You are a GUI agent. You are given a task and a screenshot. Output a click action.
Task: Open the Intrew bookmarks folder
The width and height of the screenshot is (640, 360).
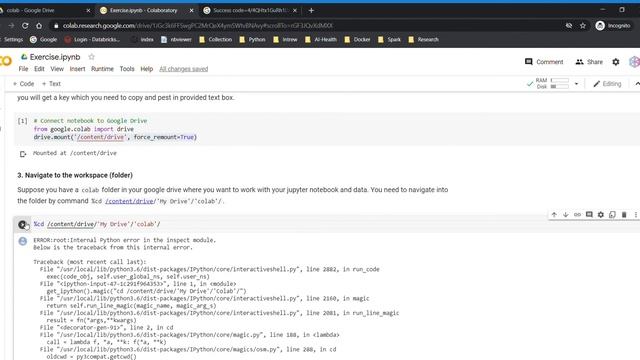(x=285, y=40)
